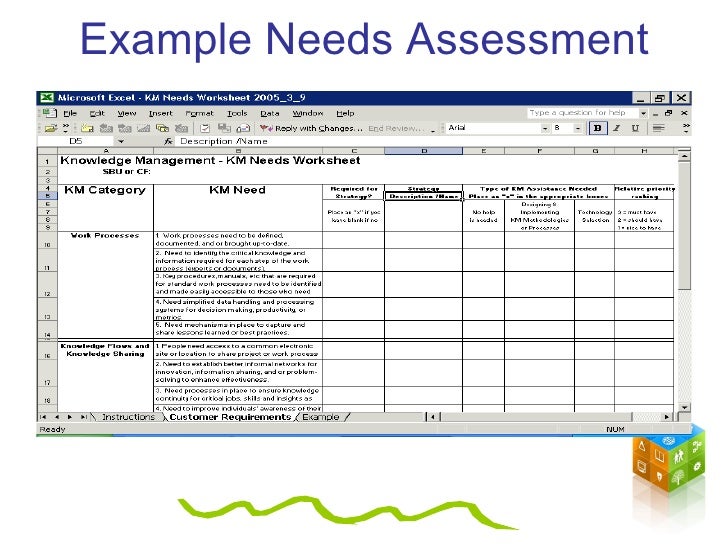Go to last sheet using tab navigation arrow

pyautogui.click(x=83, y=417)
